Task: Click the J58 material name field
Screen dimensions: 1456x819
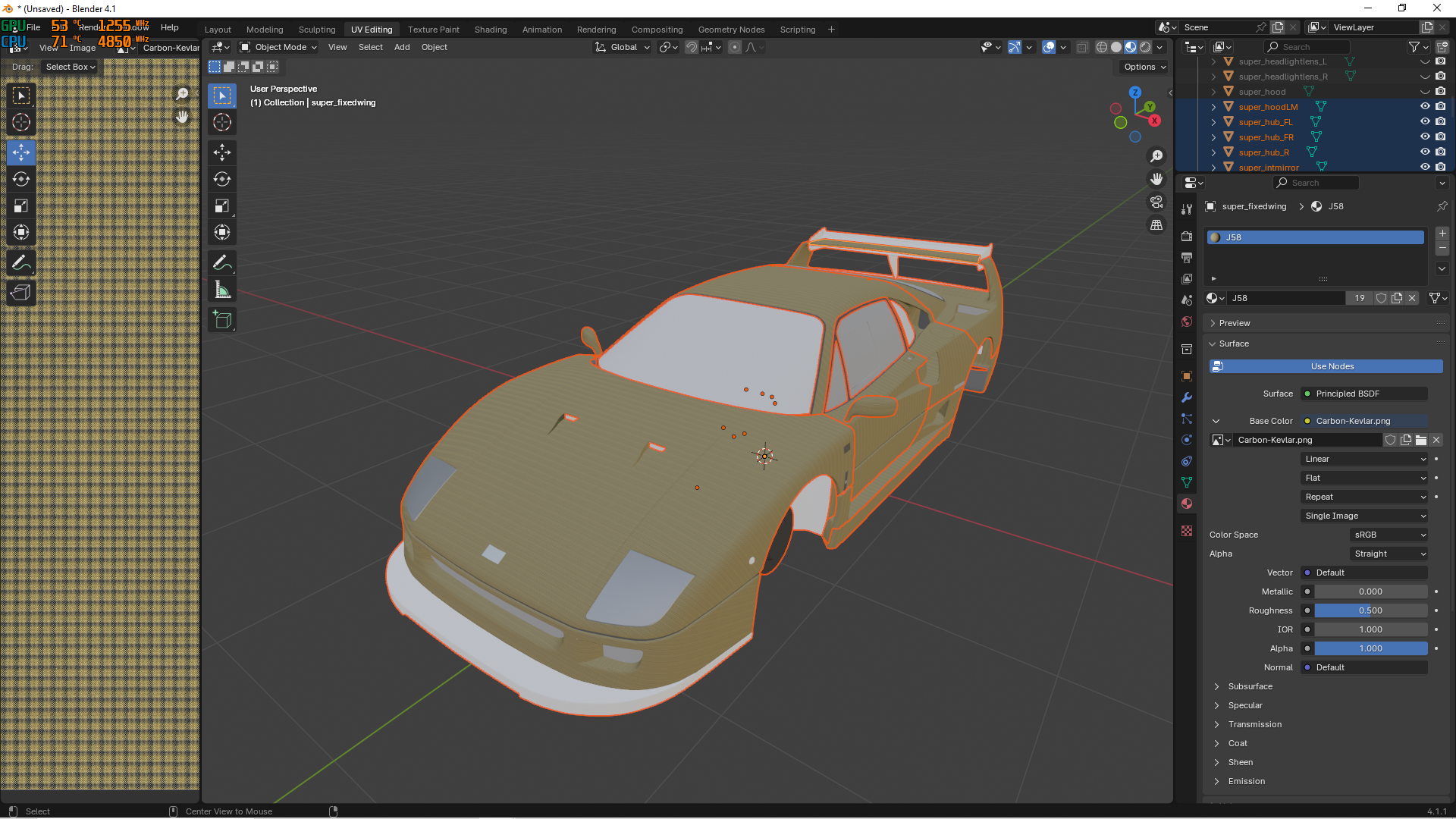Action: [1285, 298]
